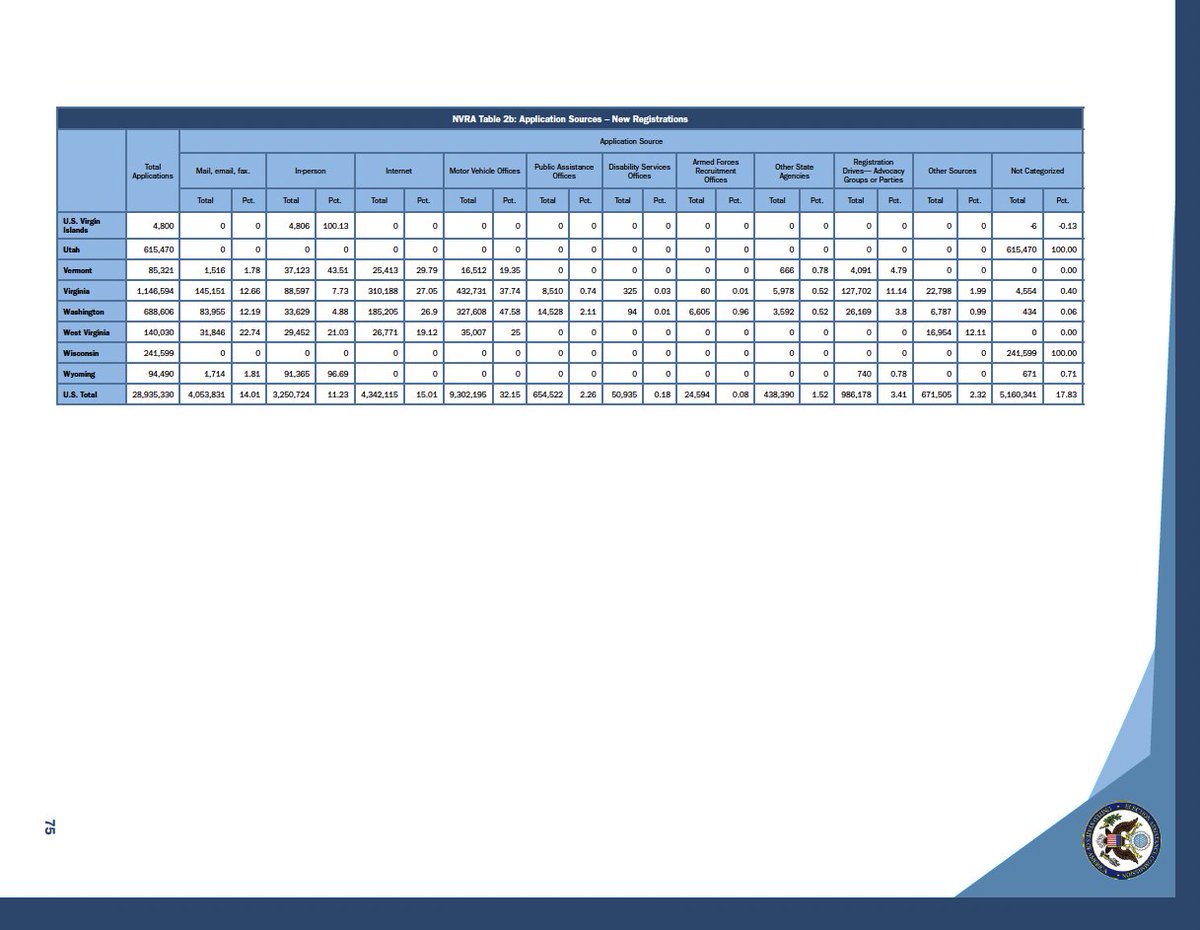Click the 'Disability Services Offices' header
Viewport: 1200px width, 930px height.
click(637, 171)
